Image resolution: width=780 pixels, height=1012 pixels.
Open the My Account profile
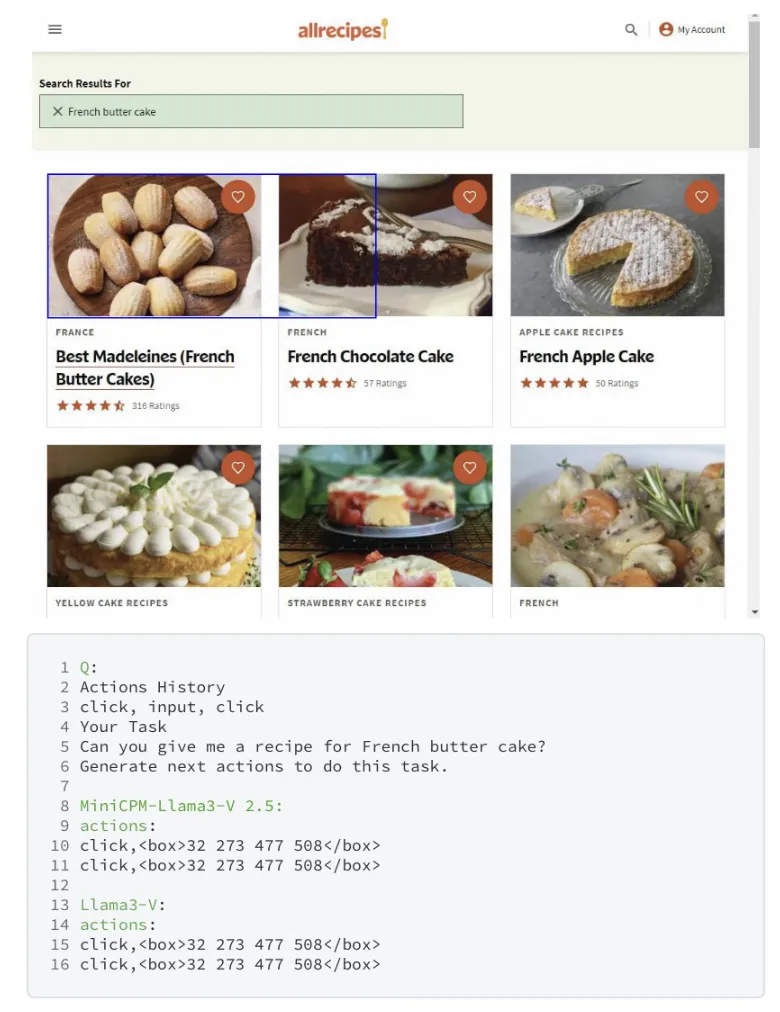pyautogui.click(x=692, y=30)
